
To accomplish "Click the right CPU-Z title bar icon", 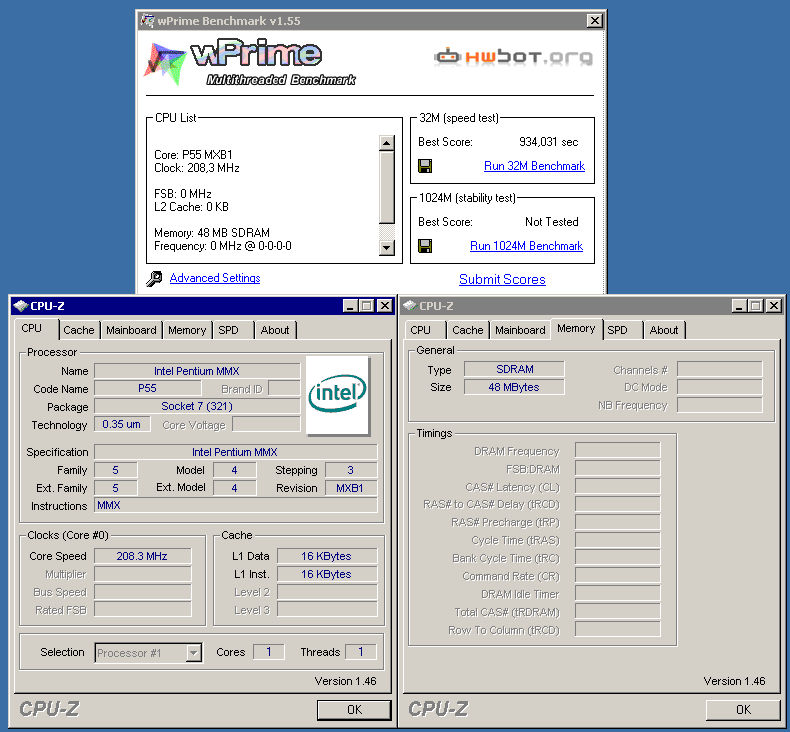I will click(410, 305).
